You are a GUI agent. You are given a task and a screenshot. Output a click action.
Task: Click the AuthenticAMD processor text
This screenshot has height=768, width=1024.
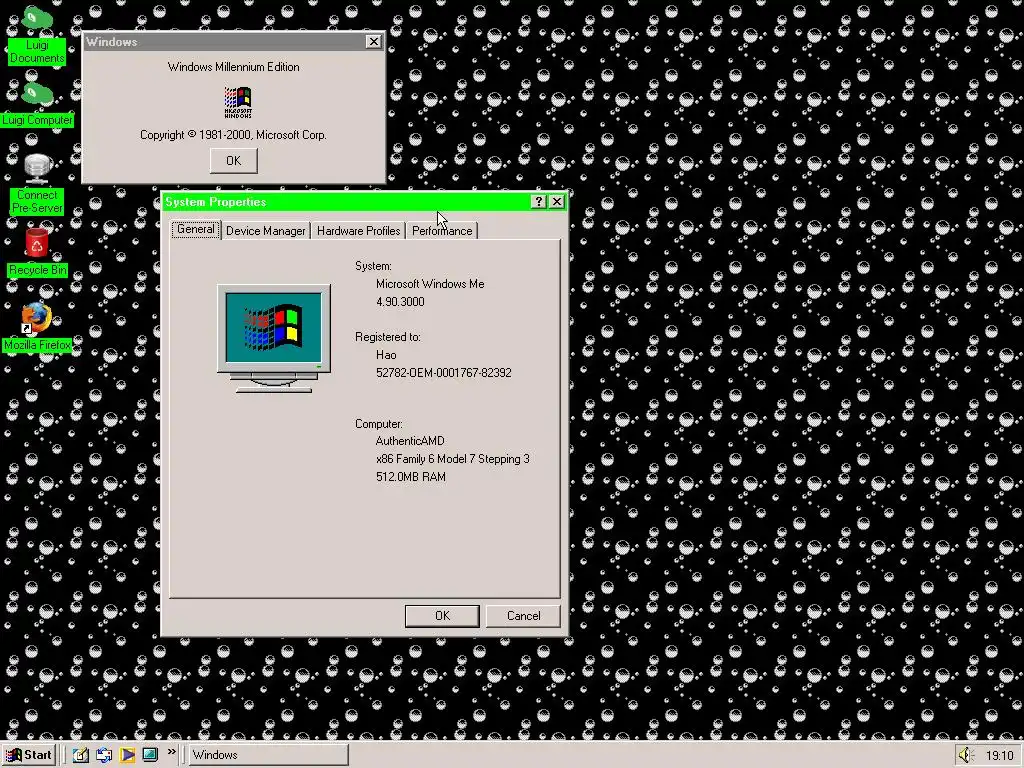pos(410,441)
